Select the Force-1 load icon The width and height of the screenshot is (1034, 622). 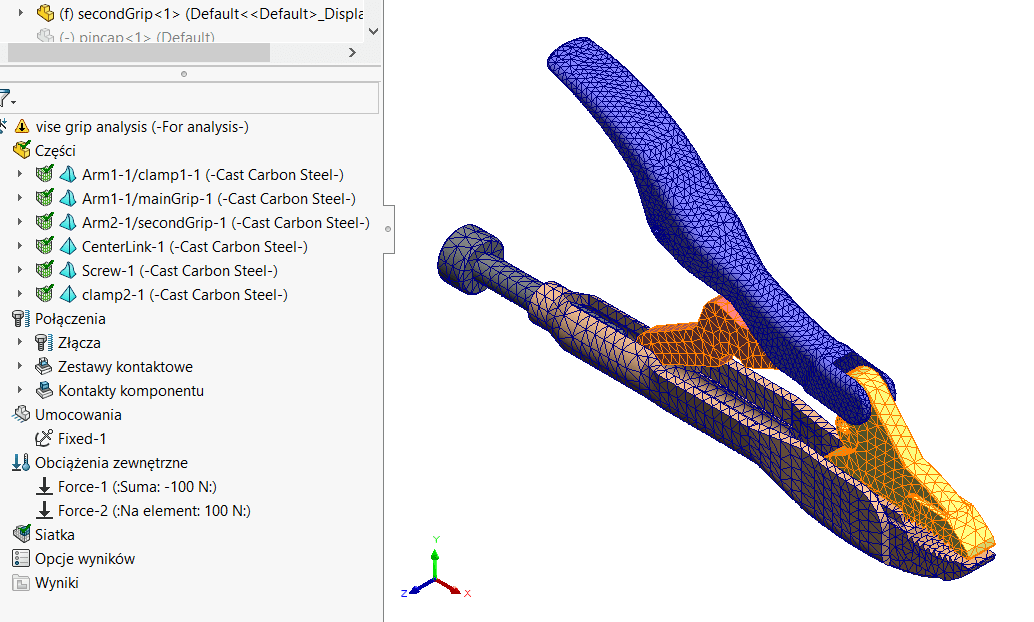pyautogui.click(x=46, y=486)
